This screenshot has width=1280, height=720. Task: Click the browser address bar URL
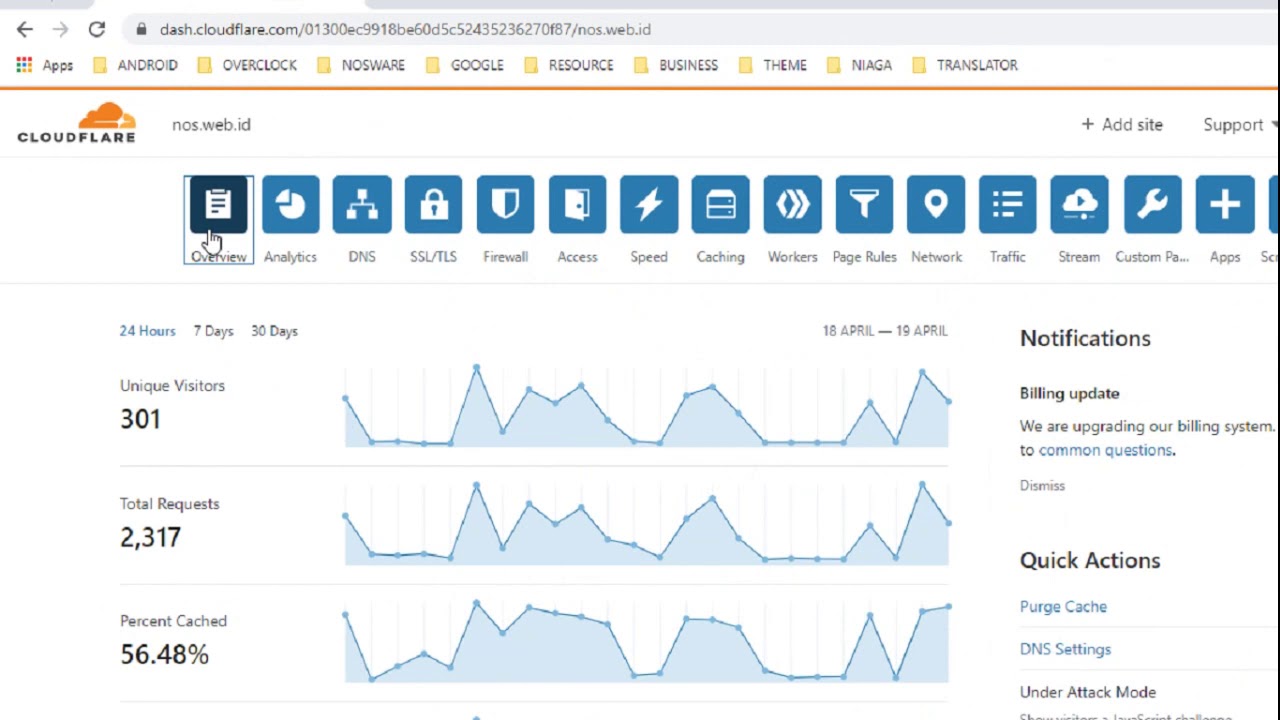pyautogui.click(x=405, y=29)
